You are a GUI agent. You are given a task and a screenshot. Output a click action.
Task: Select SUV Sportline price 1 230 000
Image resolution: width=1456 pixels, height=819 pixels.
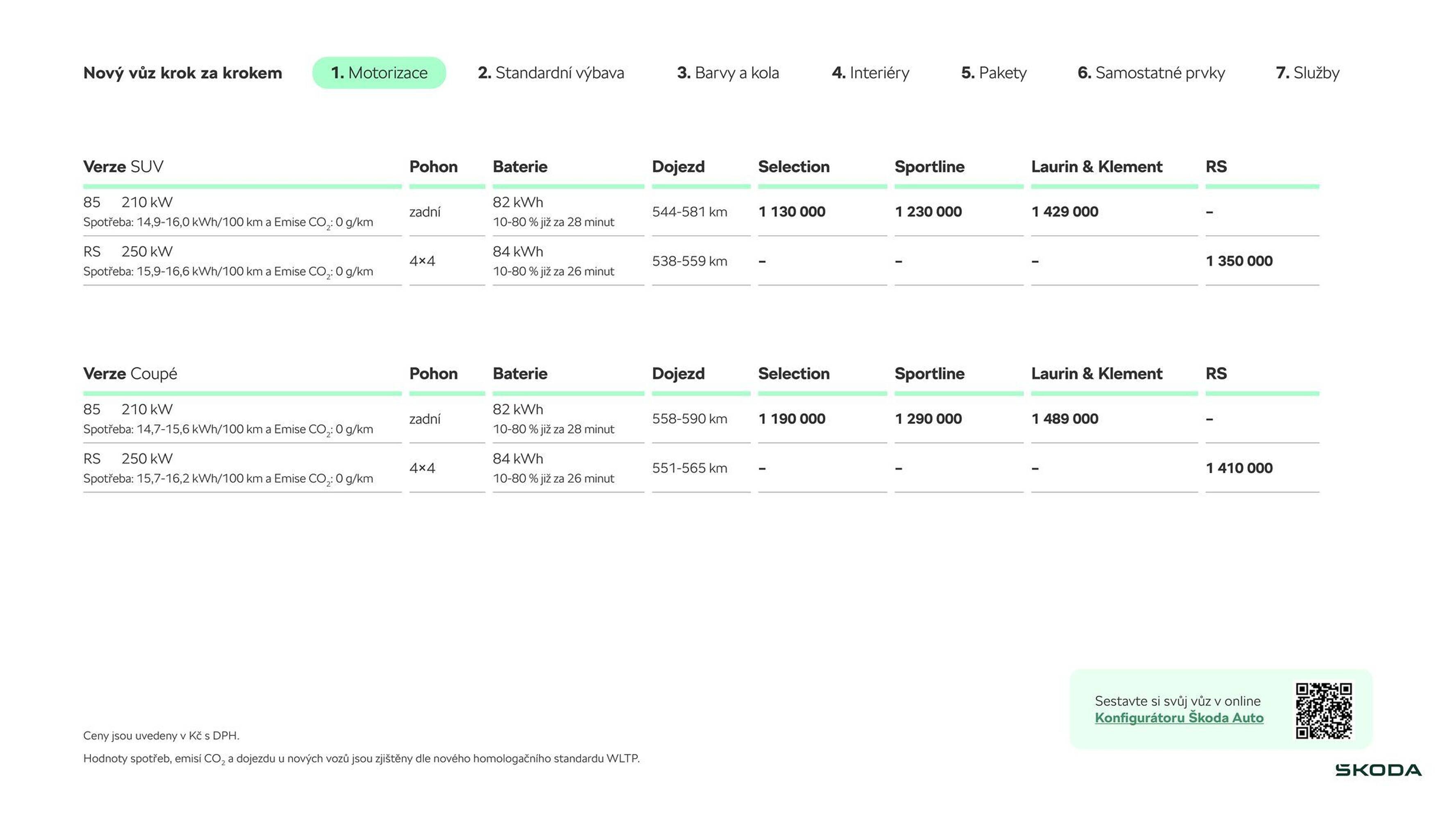928,212
